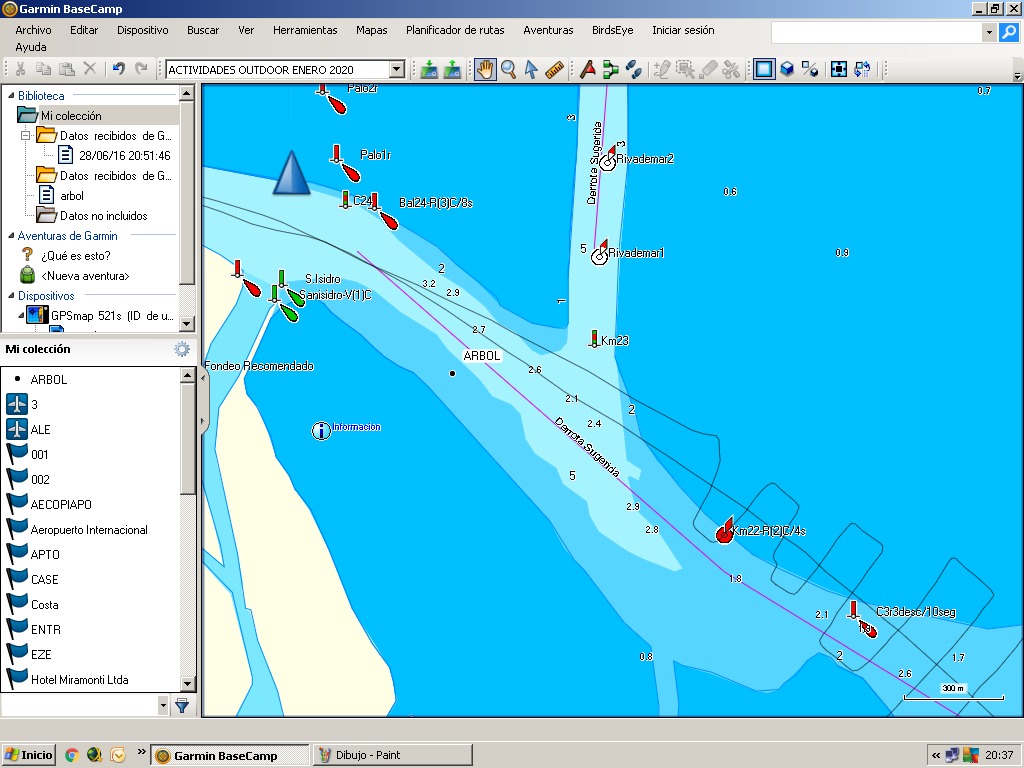Click the Delete X icon in toolbar
Viewport: 1024px width, 768px height.
90,69
